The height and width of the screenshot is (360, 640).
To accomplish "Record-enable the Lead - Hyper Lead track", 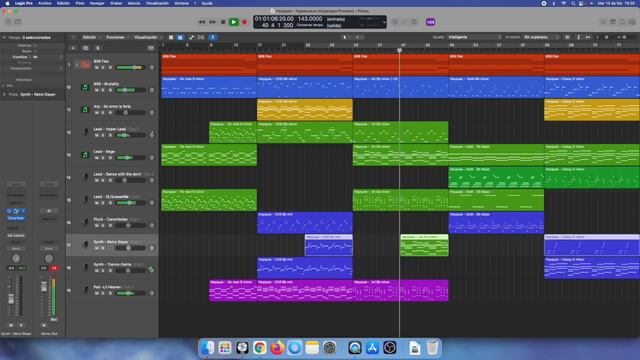I will tap(110, 135).
